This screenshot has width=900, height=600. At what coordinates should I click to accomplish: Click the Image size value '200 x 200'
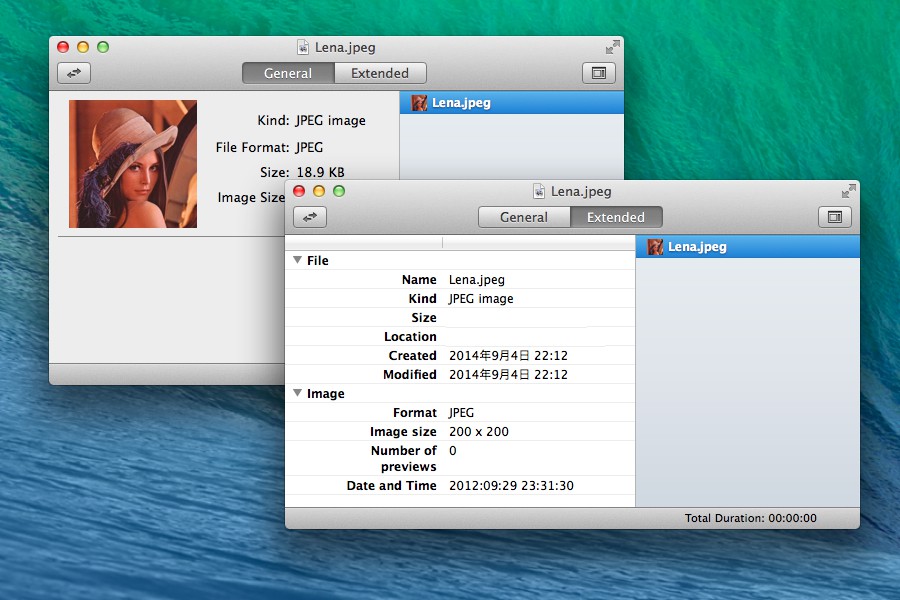(479, 431)
